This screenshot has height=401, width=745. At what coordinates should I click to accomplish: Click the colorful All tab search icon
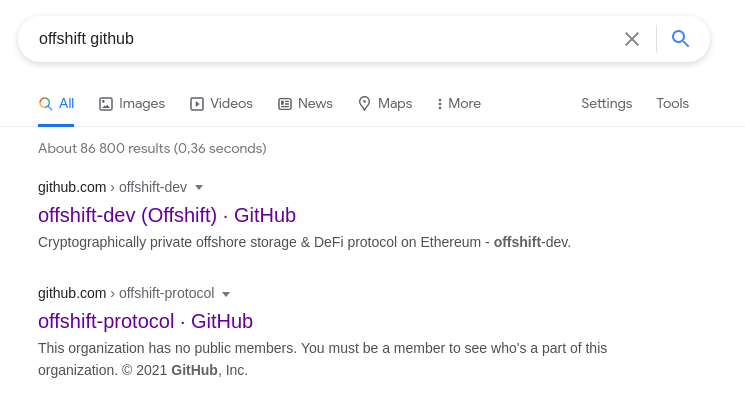[45, 104]
